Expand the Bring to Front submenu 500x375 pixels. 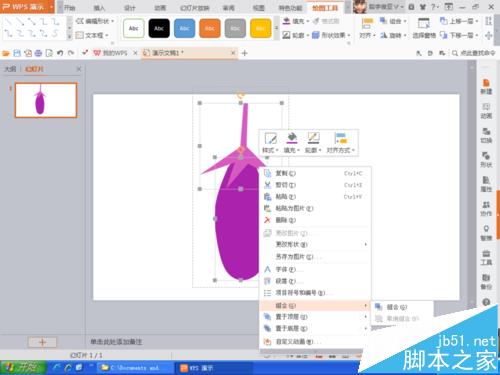pos(315,317)
